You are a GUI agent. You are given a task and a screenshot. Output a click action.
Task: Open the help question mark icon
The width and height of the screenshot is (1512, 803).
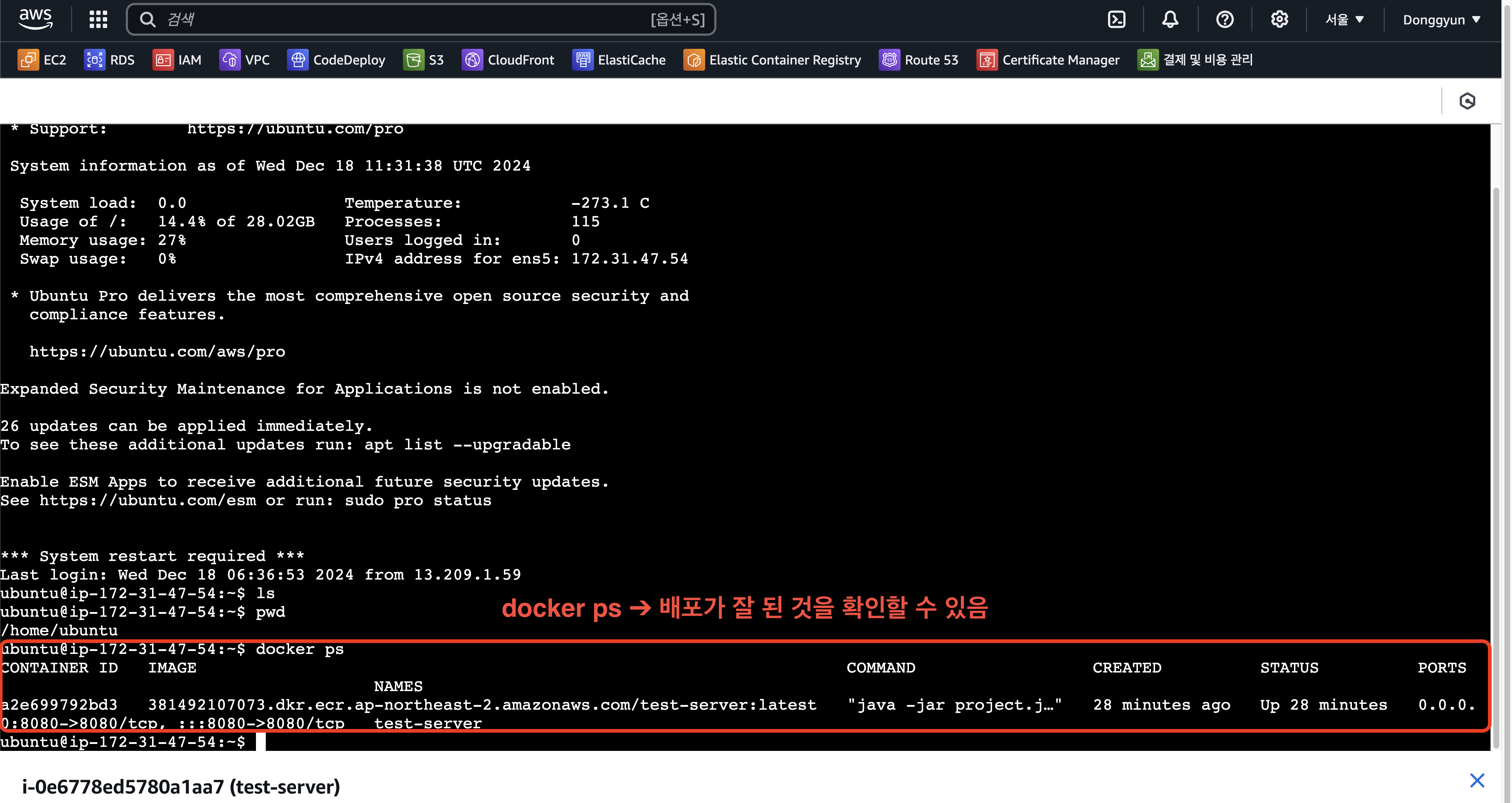[x=1224, y=19]
